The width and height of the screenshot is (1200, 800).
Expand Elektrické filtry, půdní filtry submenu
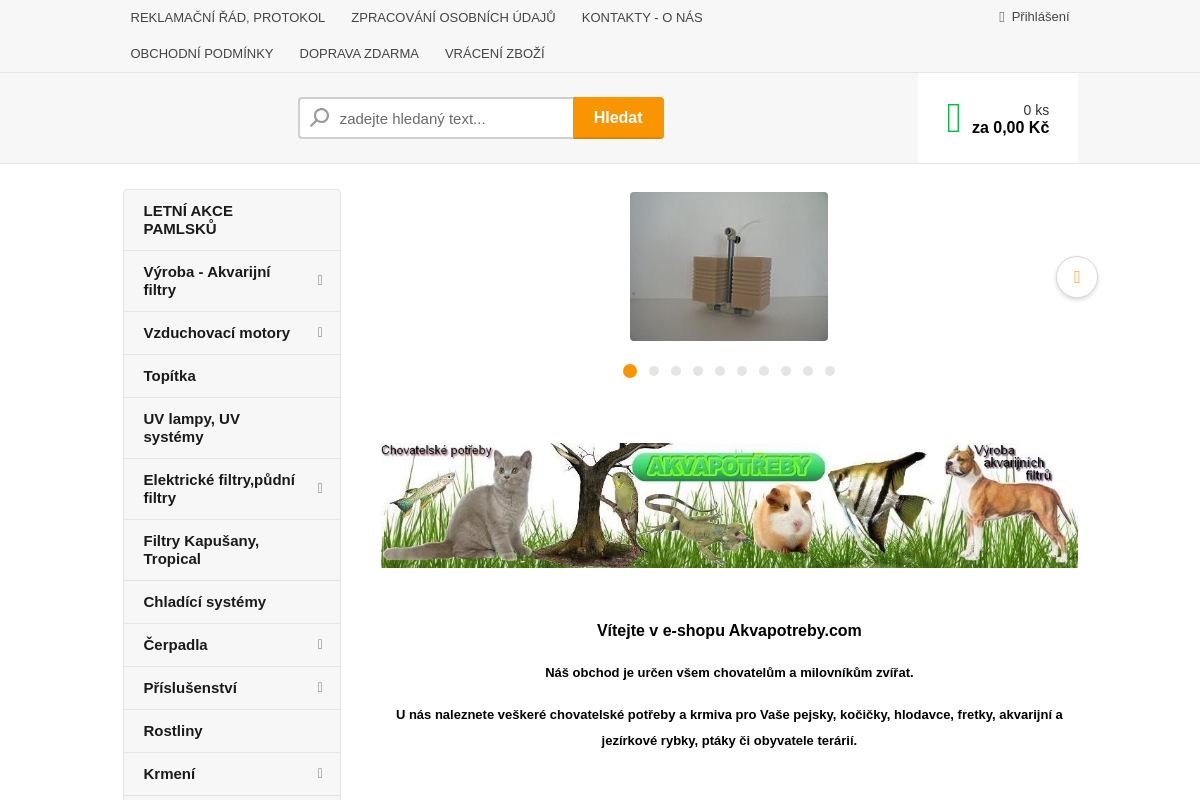[320, 488]
